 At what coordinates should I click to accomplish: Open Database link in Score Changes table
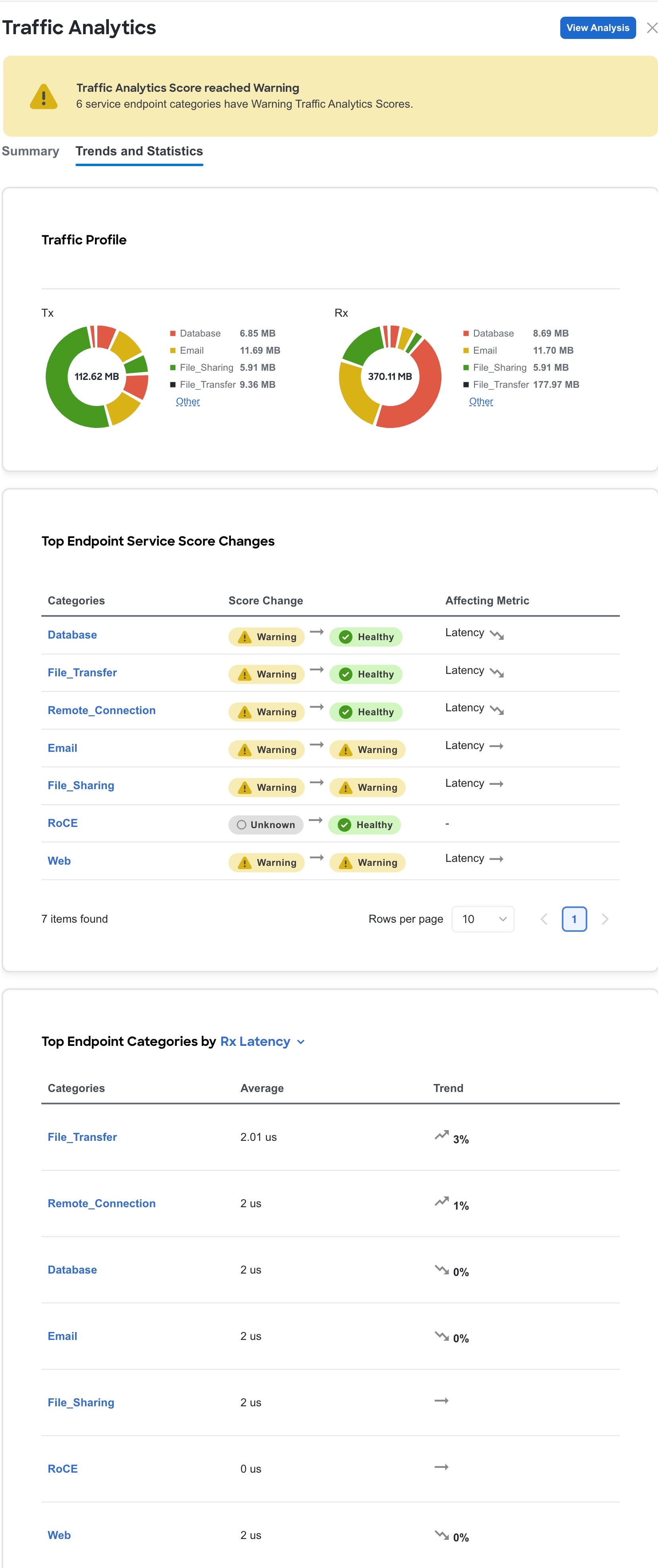point(72,634)
